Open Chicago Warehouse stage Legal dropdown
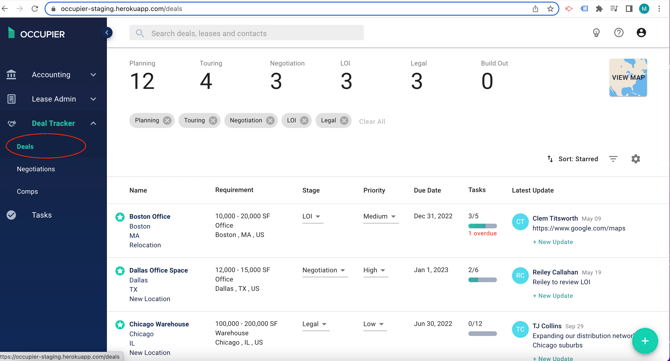Image resolution: width=670 pixels, height=361 pixels. tap(315, 324)
